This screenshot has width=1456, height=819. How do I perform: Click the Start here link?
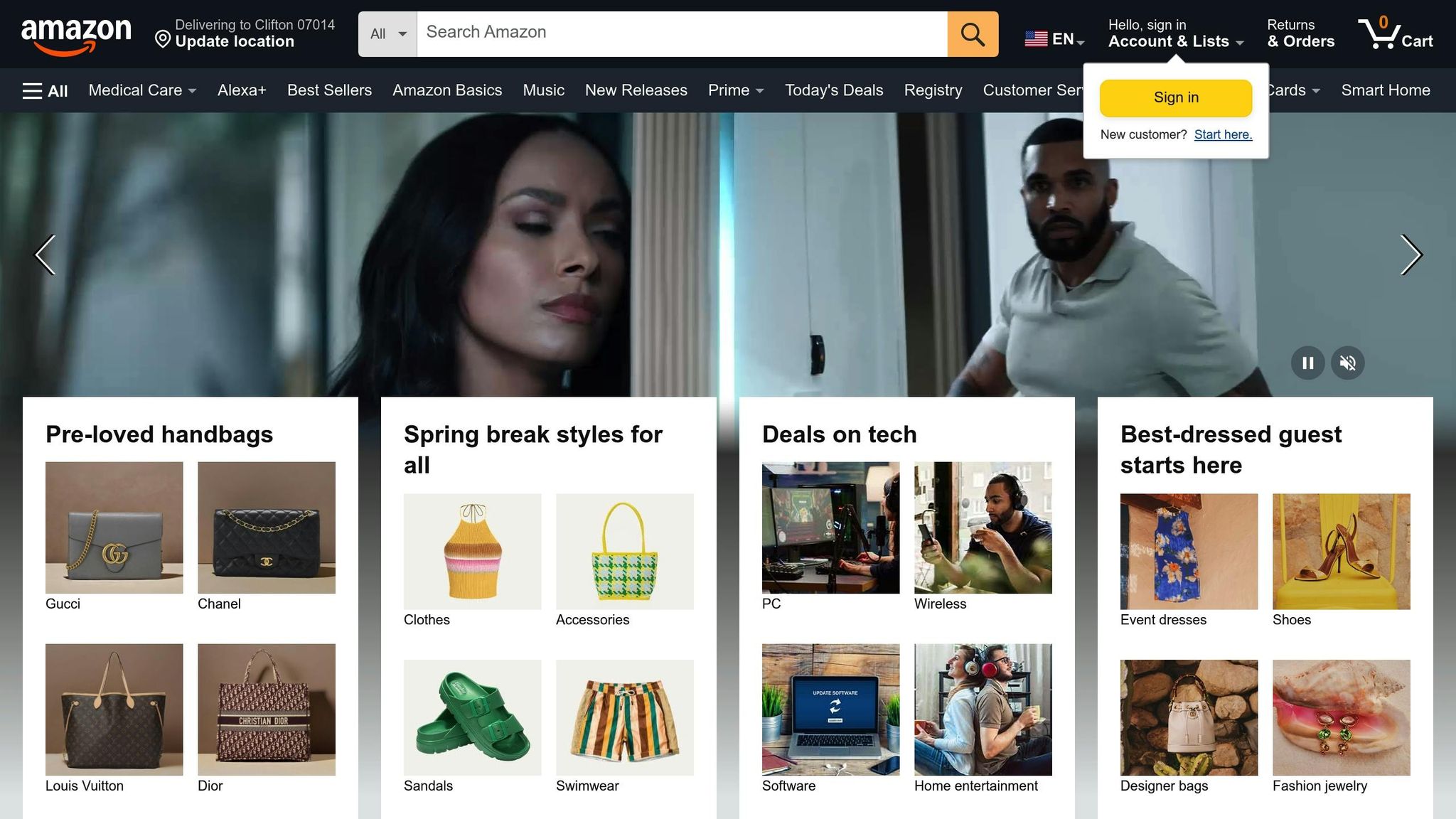coord(1223,135)
